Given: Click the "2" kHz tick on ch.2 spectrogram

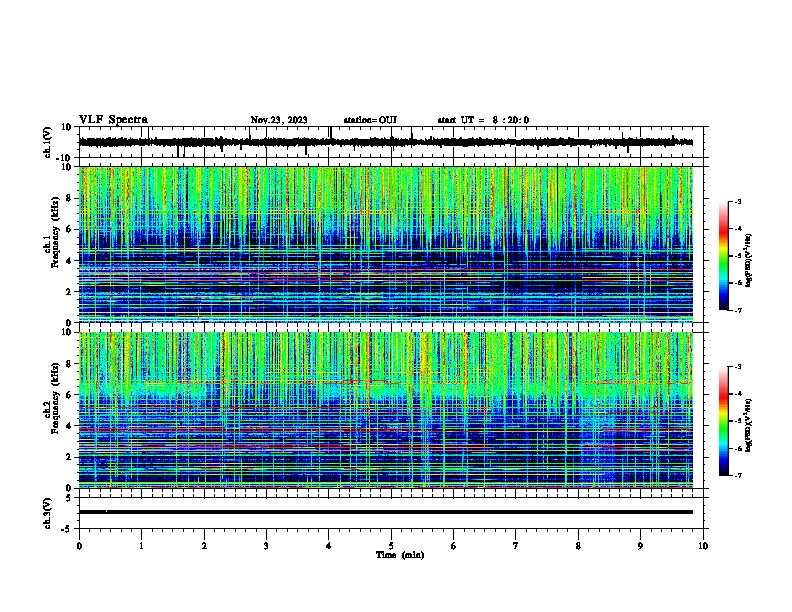Looking at the screenshot, I should click(x=69, y=457).
